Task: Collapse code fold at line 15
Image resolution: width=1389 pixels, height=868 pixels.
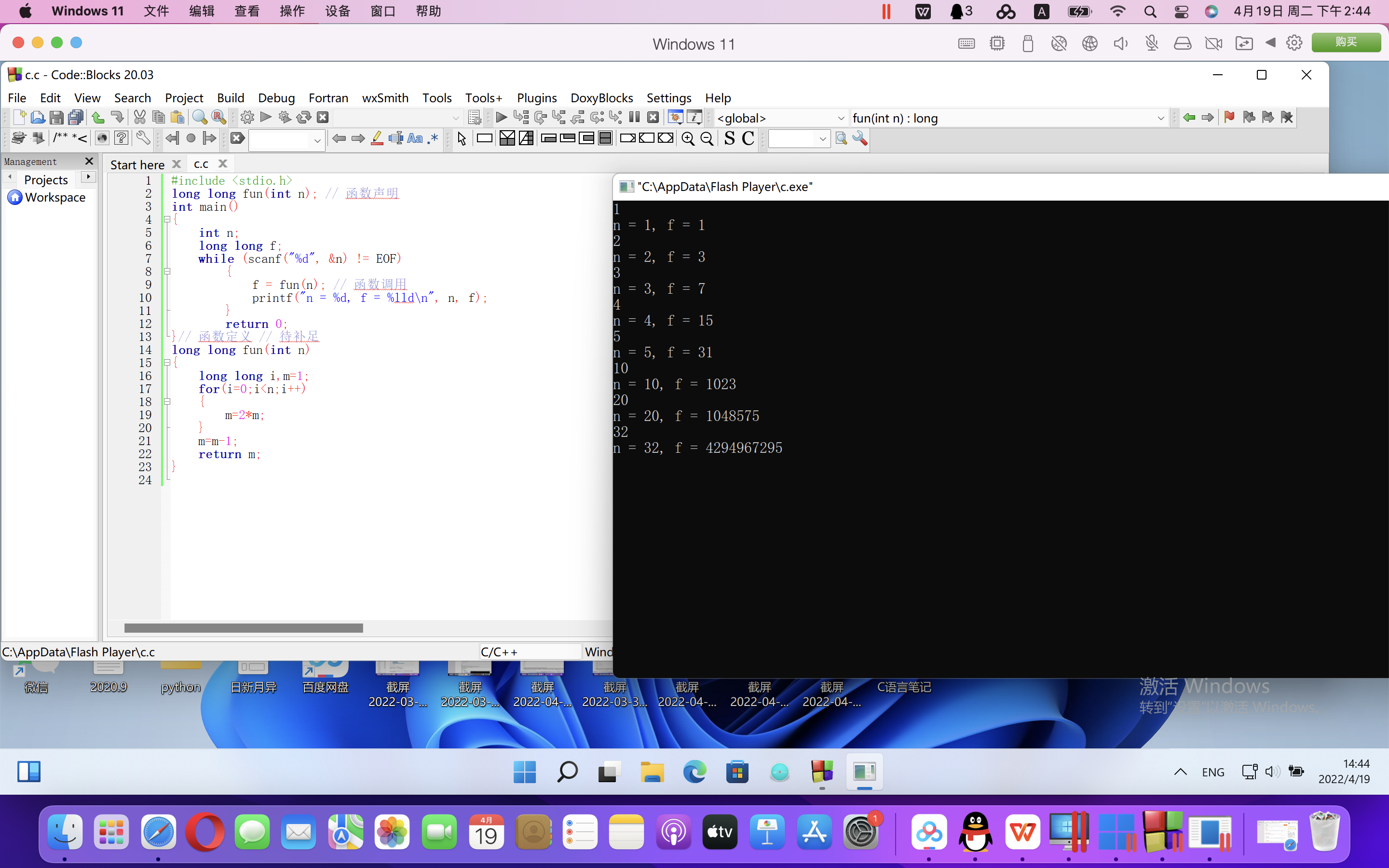Action: (167, 363)
